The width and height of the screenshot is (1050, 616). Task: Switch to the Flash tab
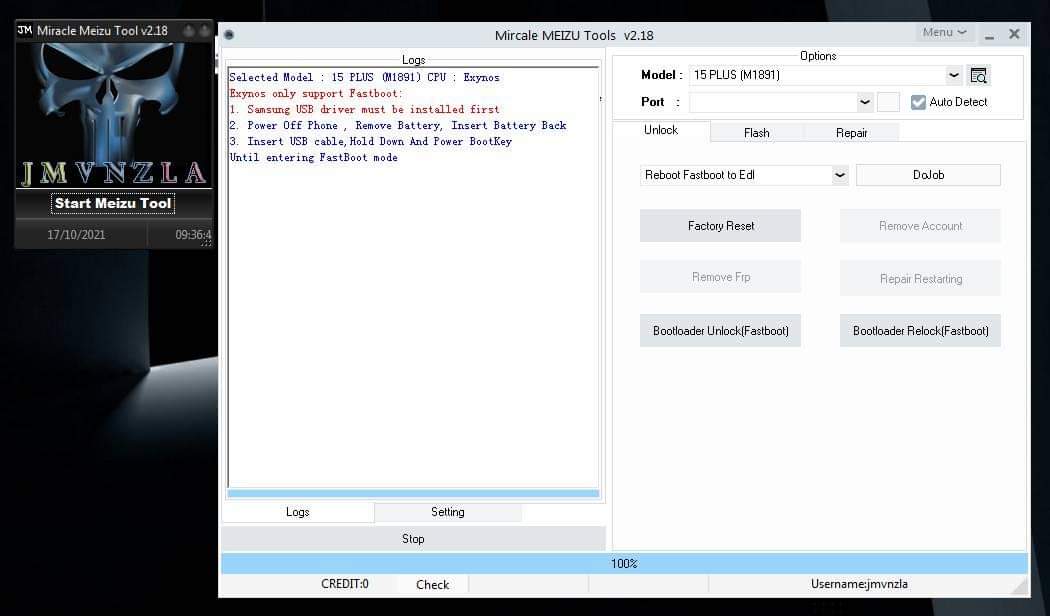(757, 133)
